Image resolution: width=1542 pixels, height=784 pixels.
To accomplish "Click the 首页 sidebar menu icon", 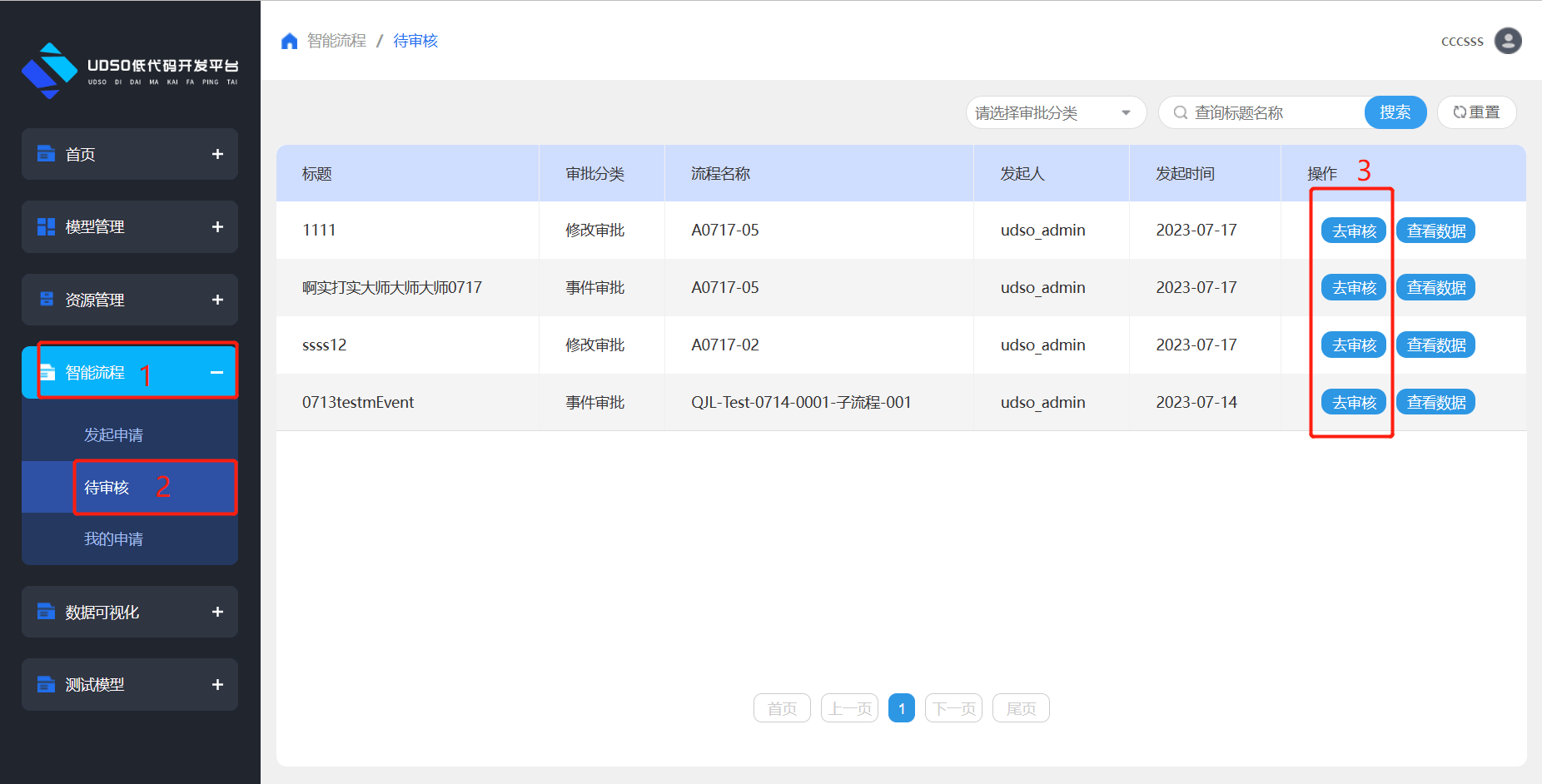I will (x=46, y=154).
